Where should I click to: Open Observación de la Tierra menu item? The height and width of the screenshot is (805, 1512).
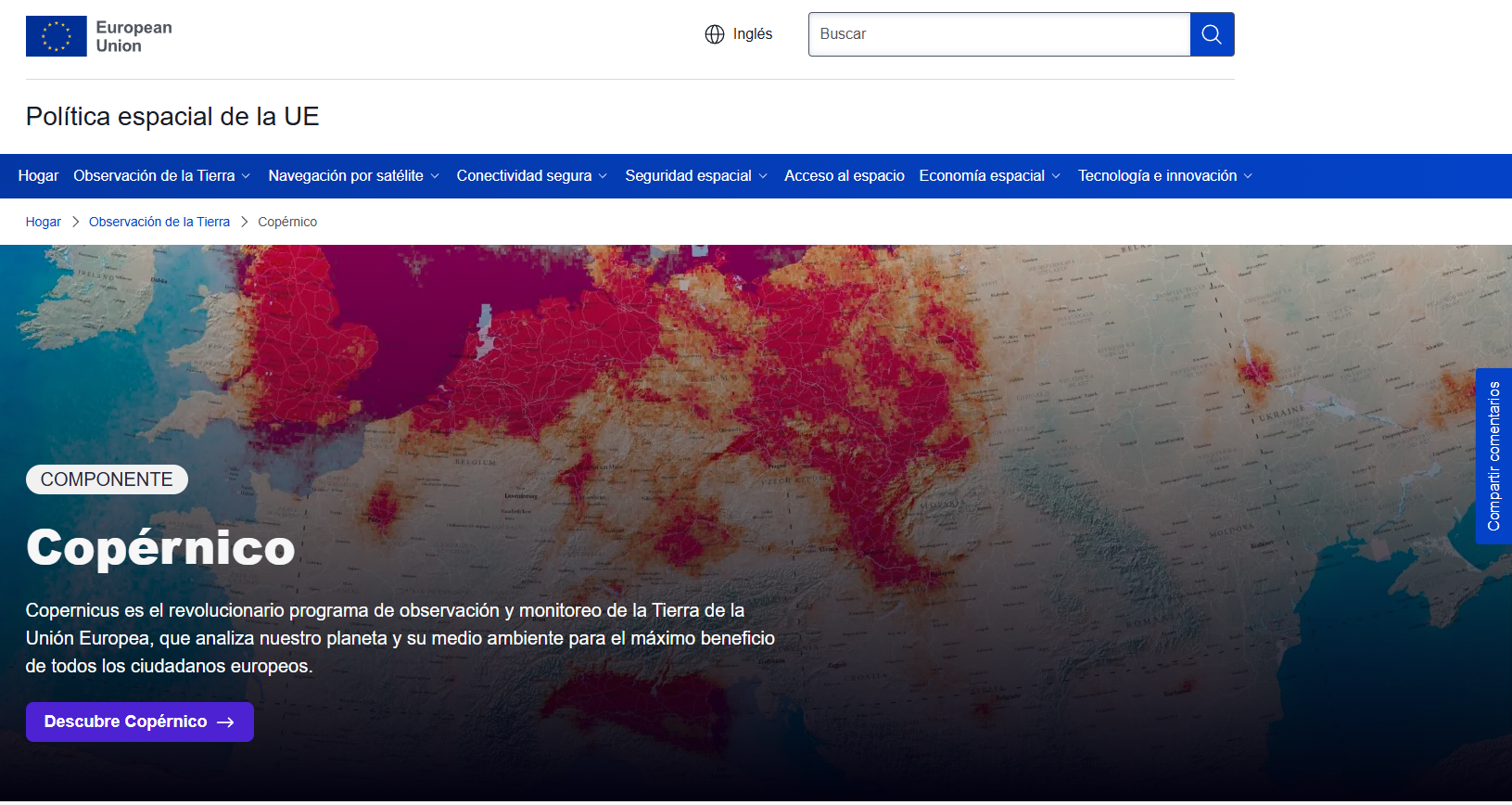(x=154, y=176)
